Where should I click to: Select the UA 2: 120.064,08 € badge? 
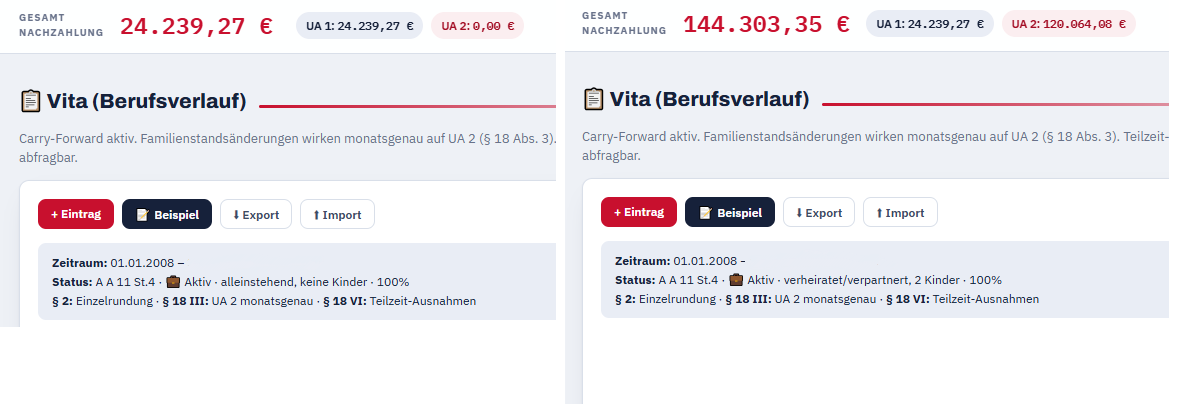point(1069,23)
